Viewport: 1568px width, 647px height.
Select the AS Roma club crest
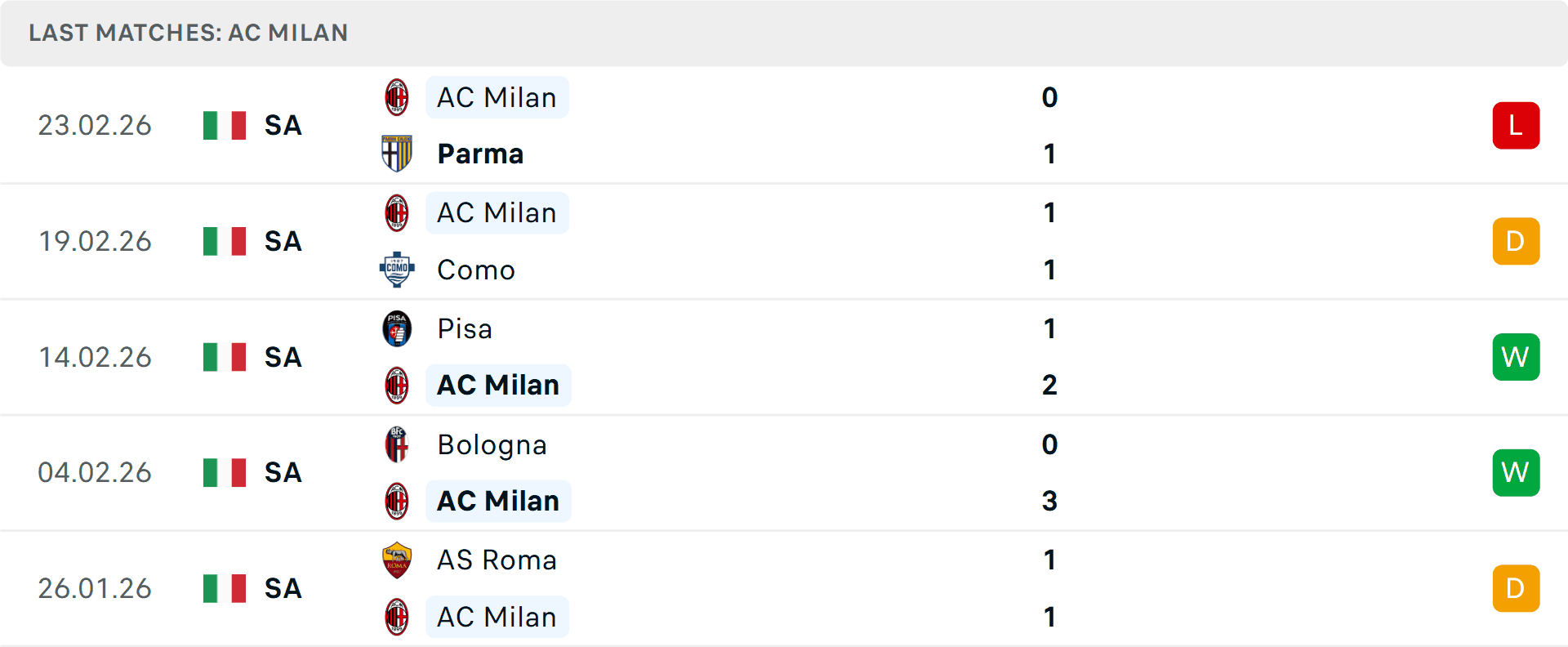click(x=397, y=560)
